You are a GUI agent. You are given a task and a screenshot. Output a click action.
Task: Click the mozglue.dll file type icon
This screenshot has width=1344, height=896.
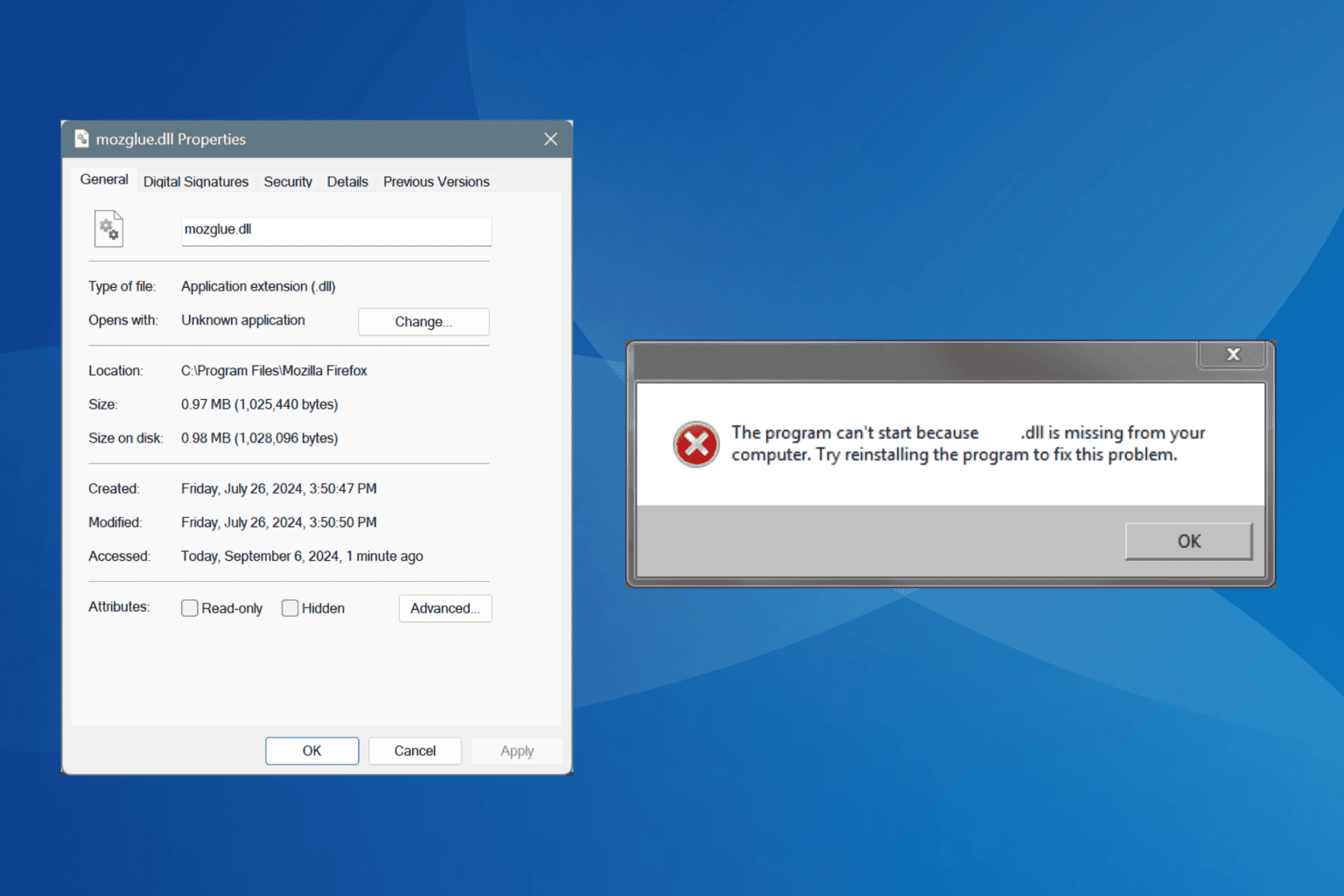[108, 229]
